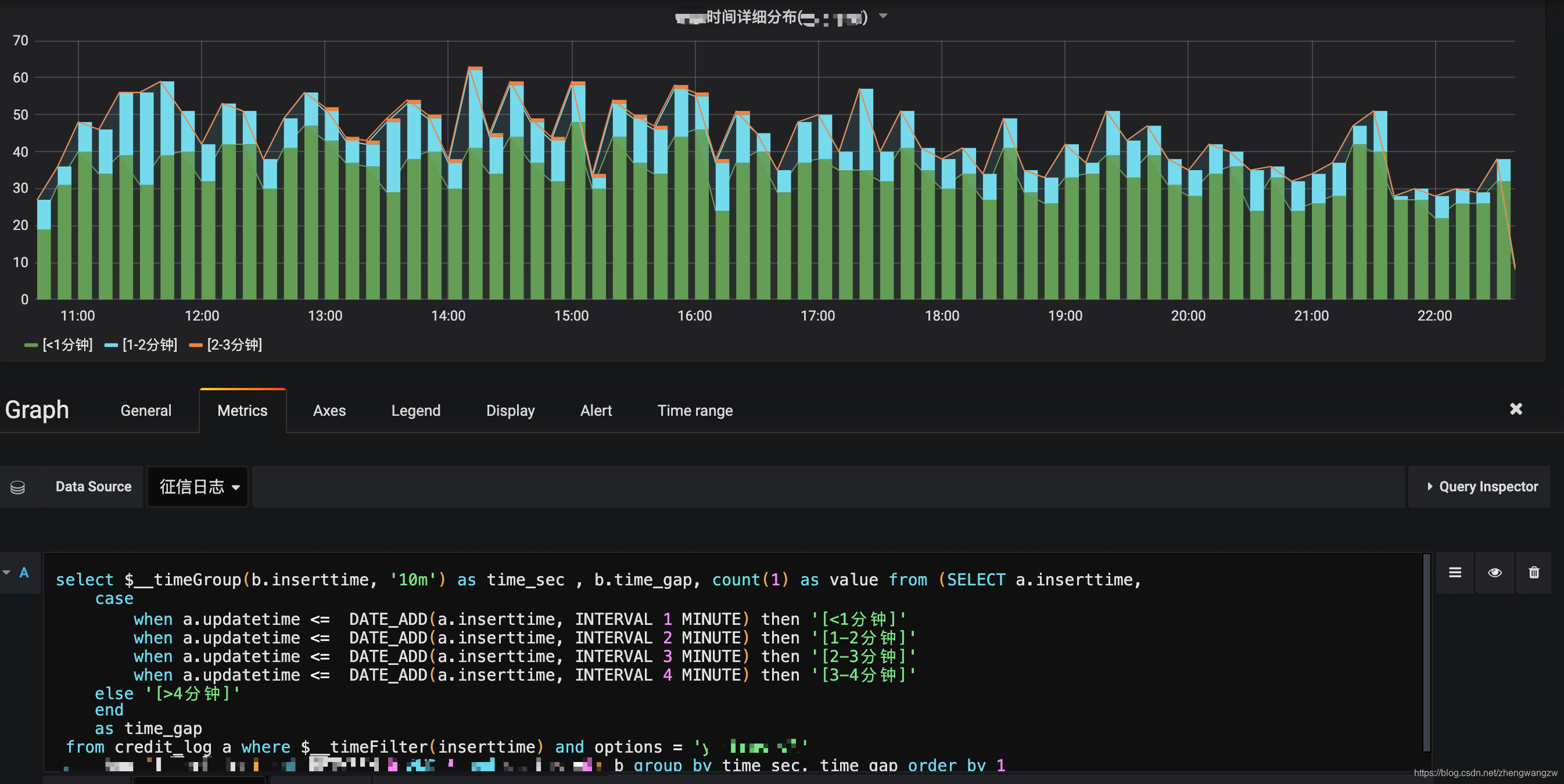Screen dimensions: 1564x784
Task: Switch to the Axes tab
Action: (329, 411)
